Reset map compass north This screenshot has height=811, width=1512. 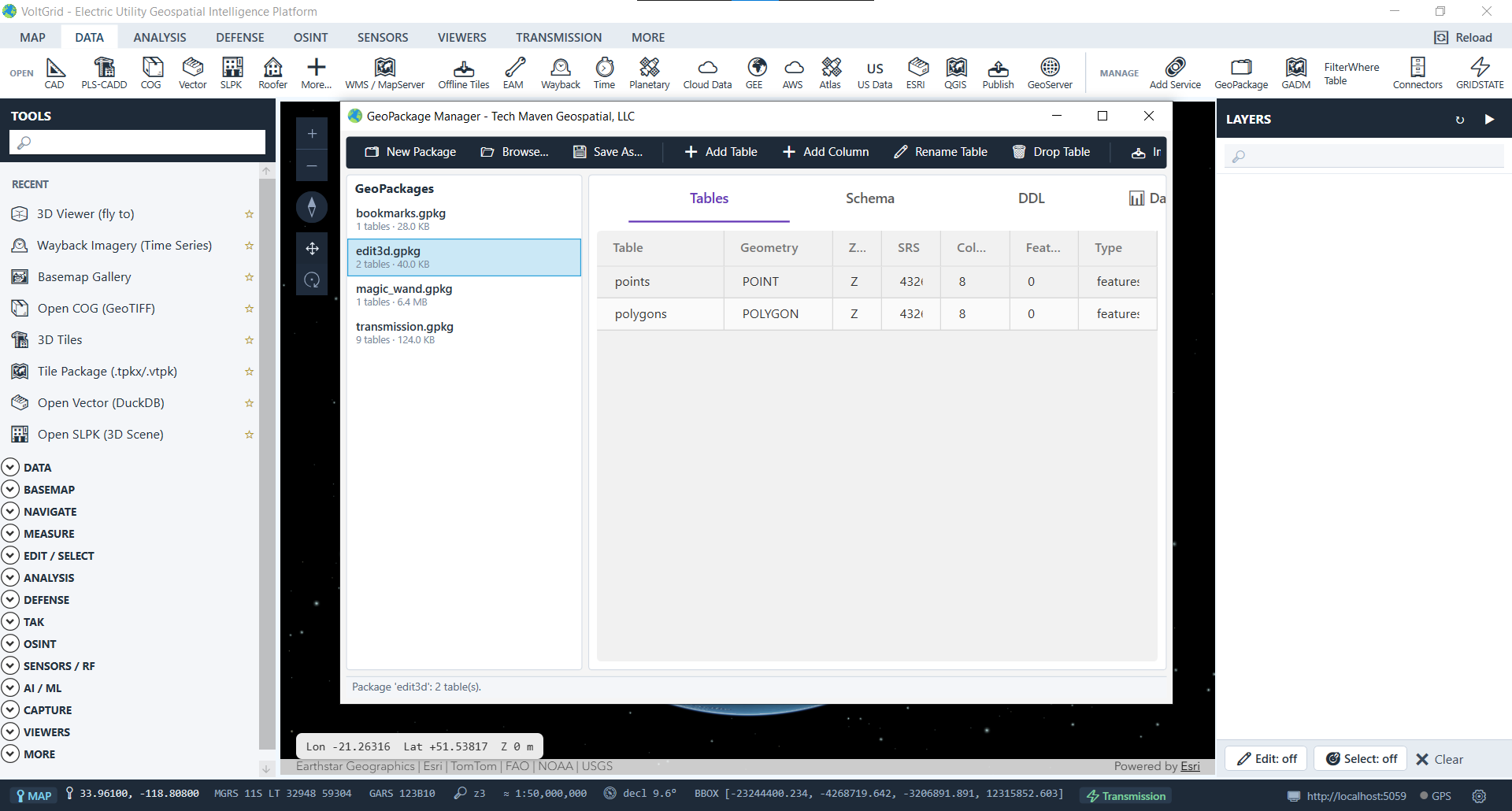coord(312,207)
